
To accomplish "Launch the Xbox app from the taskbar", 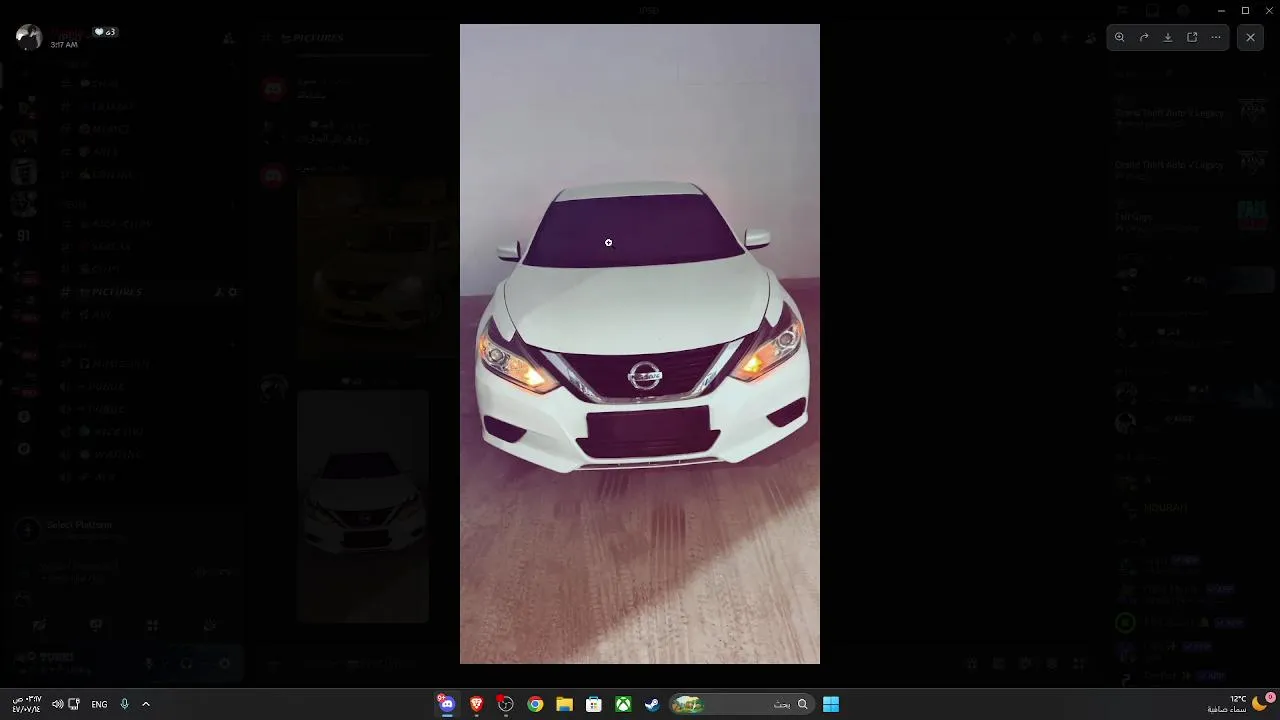I will click(x=623, y=704).
